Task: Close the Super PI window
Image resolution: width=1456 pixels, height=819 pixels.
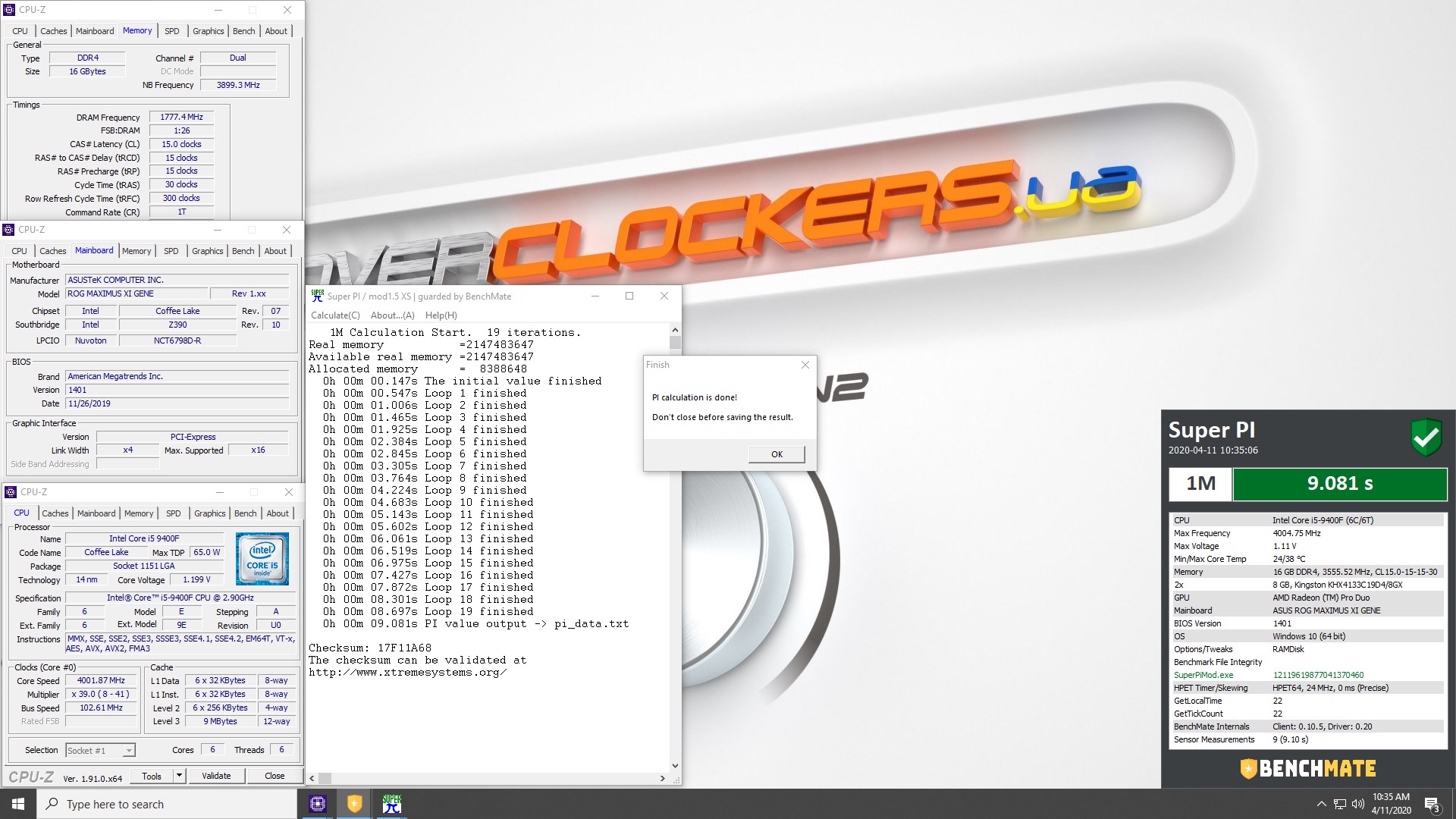Action: pyautogui.click(x=664, y=296)
